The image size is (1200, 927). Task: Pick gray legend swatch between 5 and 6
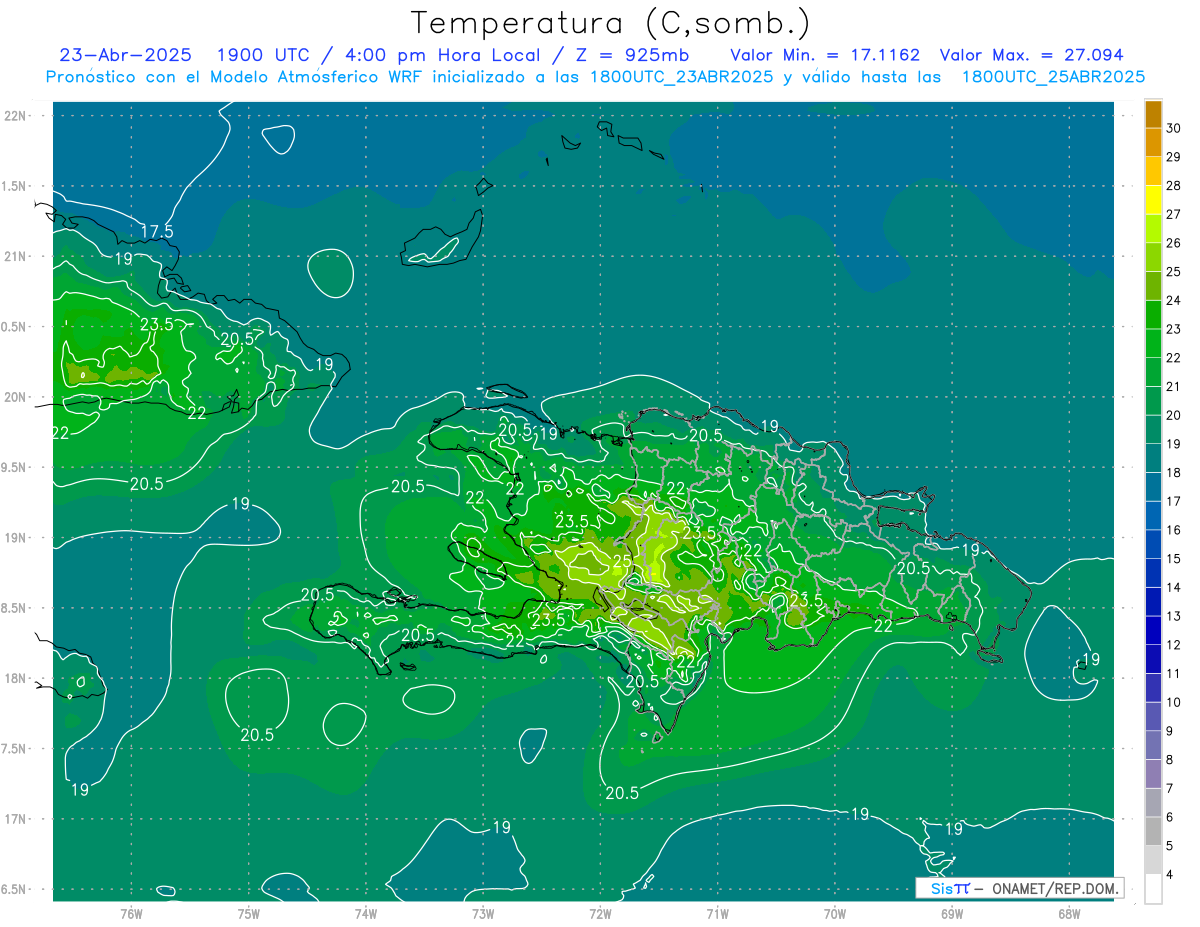[1153, 831]
